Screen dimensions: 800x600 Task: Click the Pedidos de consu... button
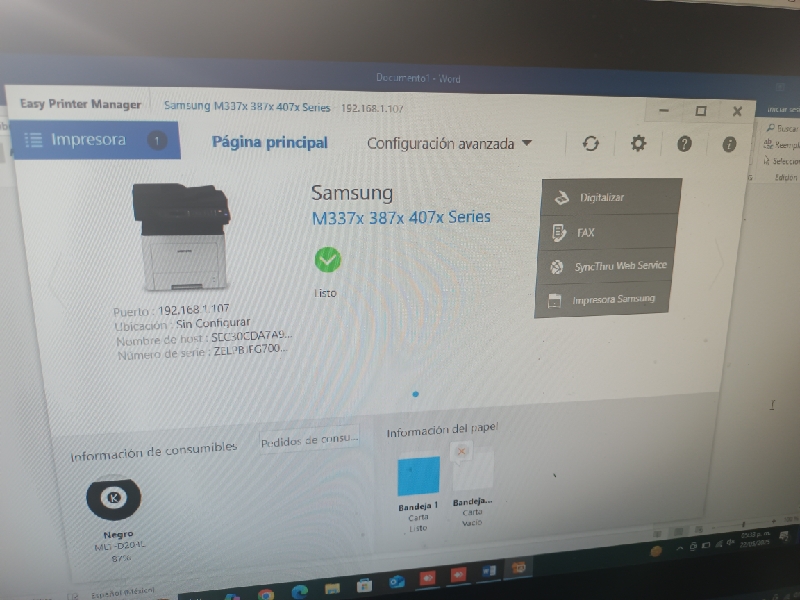click(310, 440)
